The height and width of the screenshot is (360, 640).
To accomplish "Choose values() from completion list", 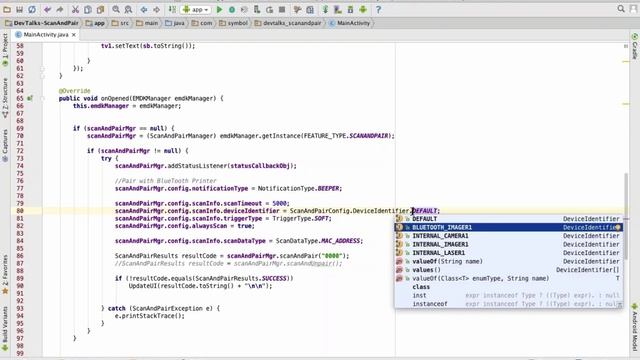I will click(x=508, y=270).
